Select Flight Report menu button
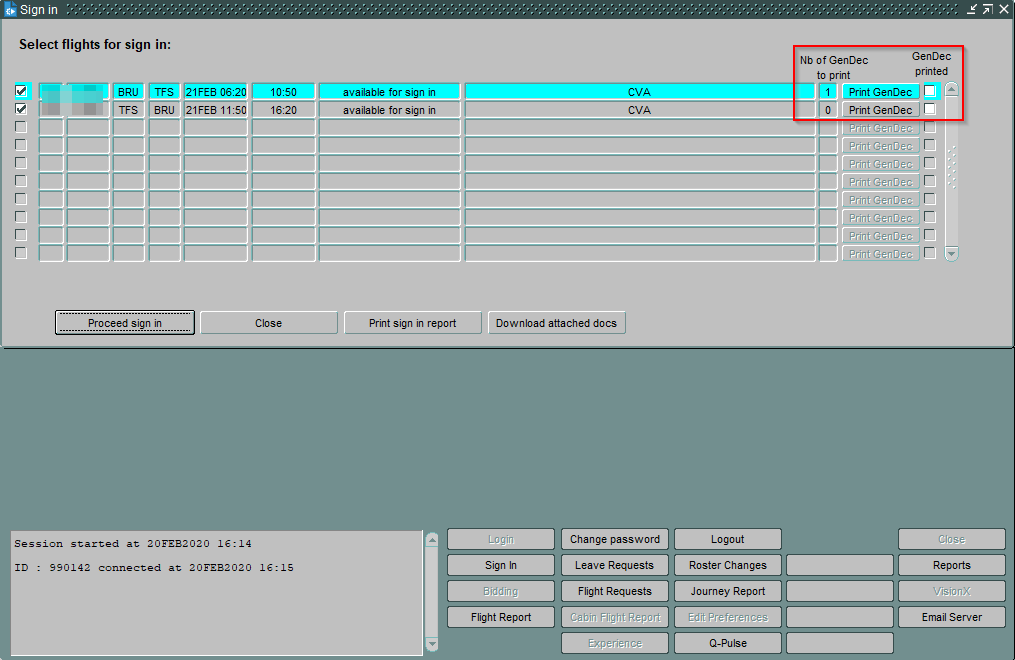This screenshot has height=660, width=1015. [x=500, y=617]
